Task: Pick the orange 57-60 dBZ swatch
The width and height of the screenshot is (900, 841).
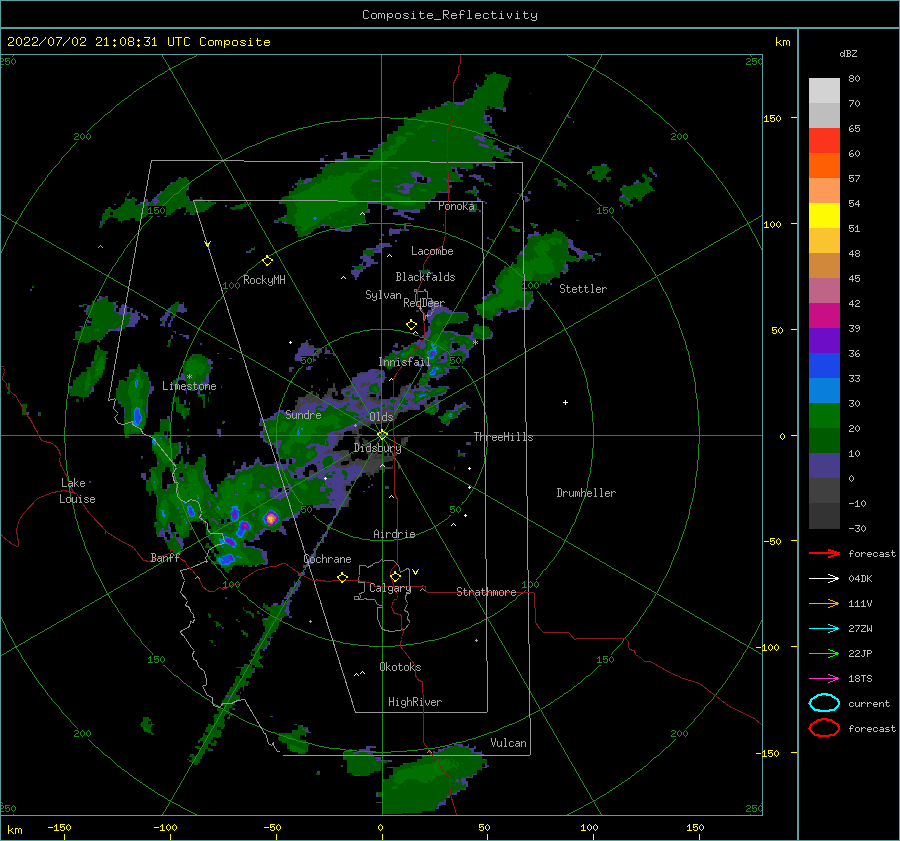Action: coord(824,165)
